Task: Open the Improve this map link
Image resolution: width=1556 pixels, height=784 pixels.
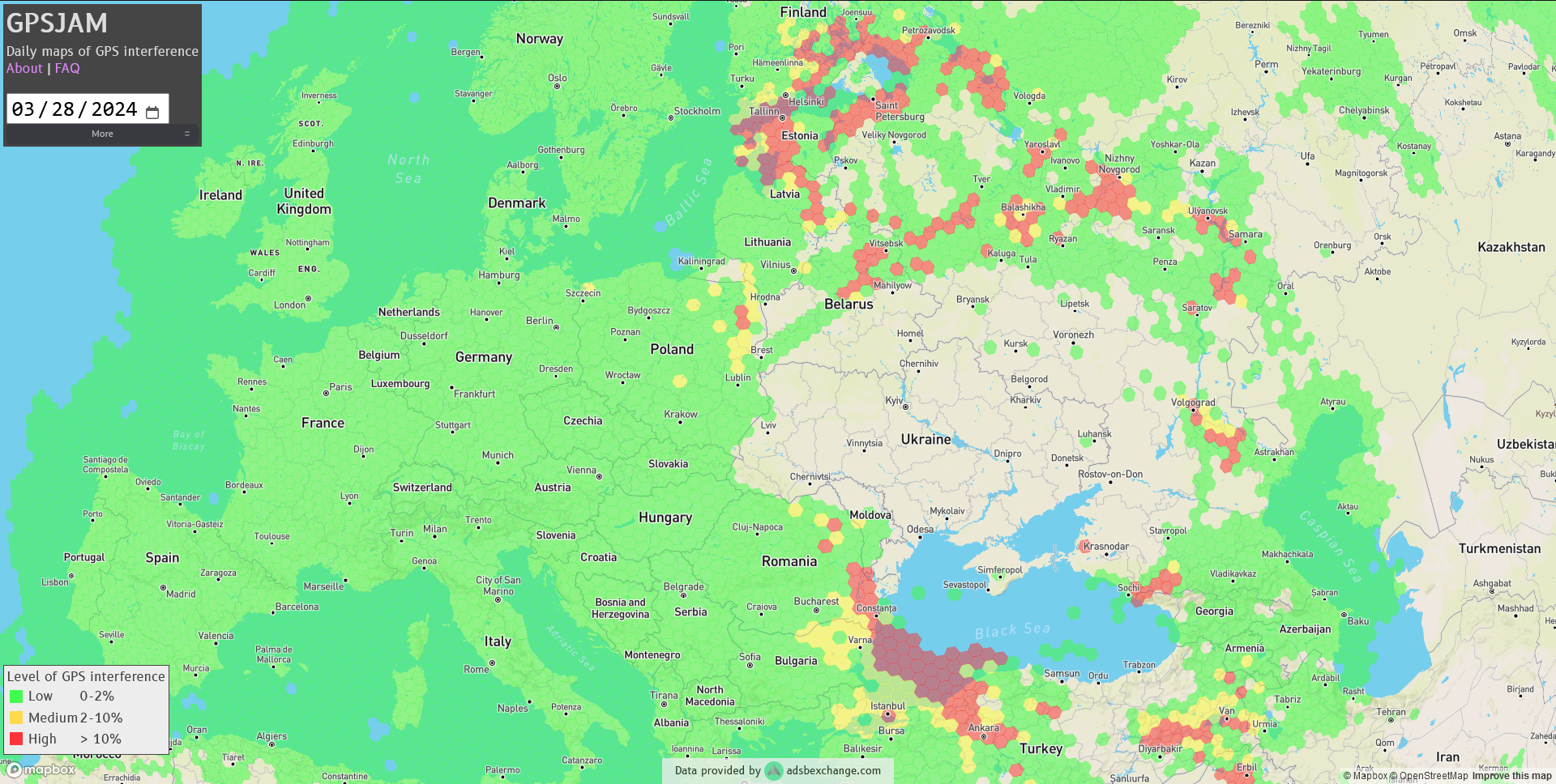Action: [1511, 776]
